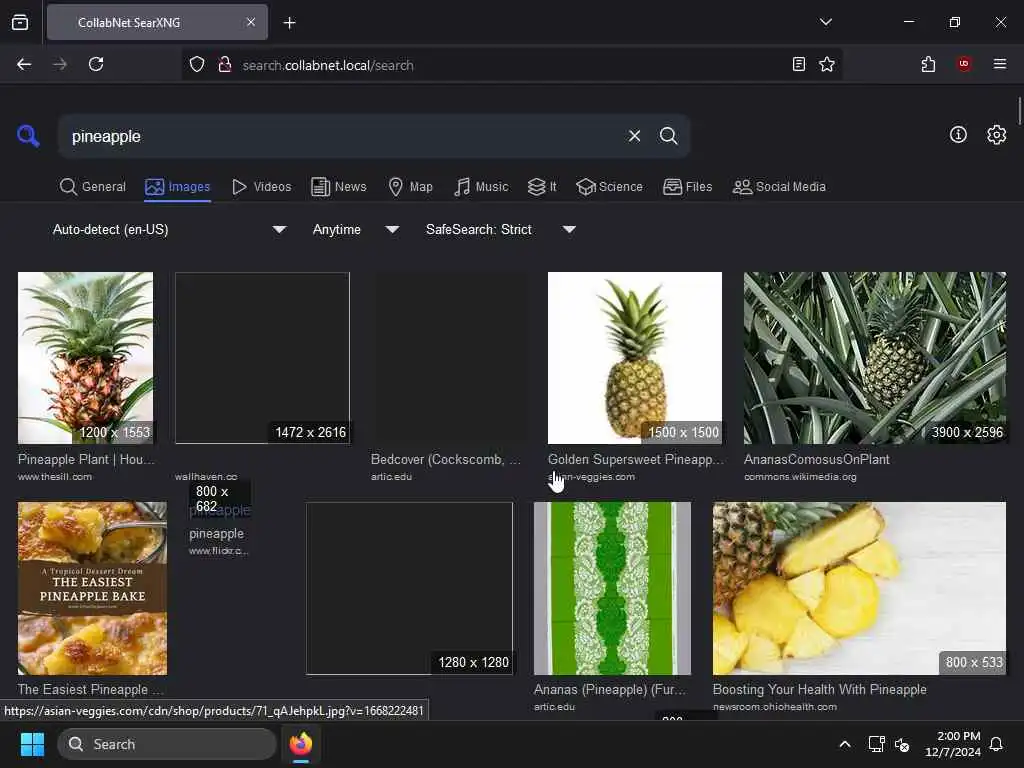
Task: Open the 1280 x 1280 blank thumbnail
Action: [409, 588]
